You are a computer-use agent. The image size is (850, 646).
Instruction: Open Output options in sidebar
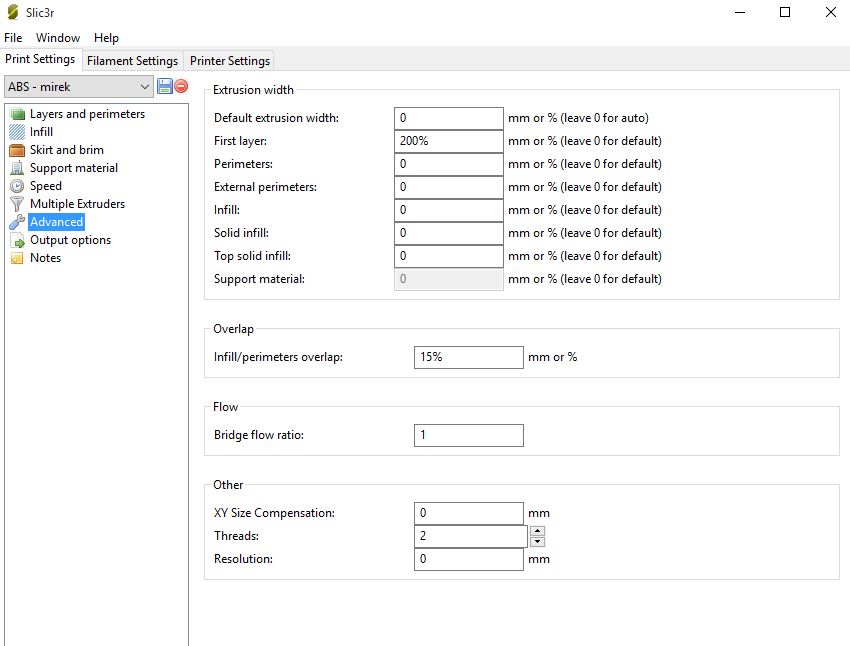(x=70, y=240)
